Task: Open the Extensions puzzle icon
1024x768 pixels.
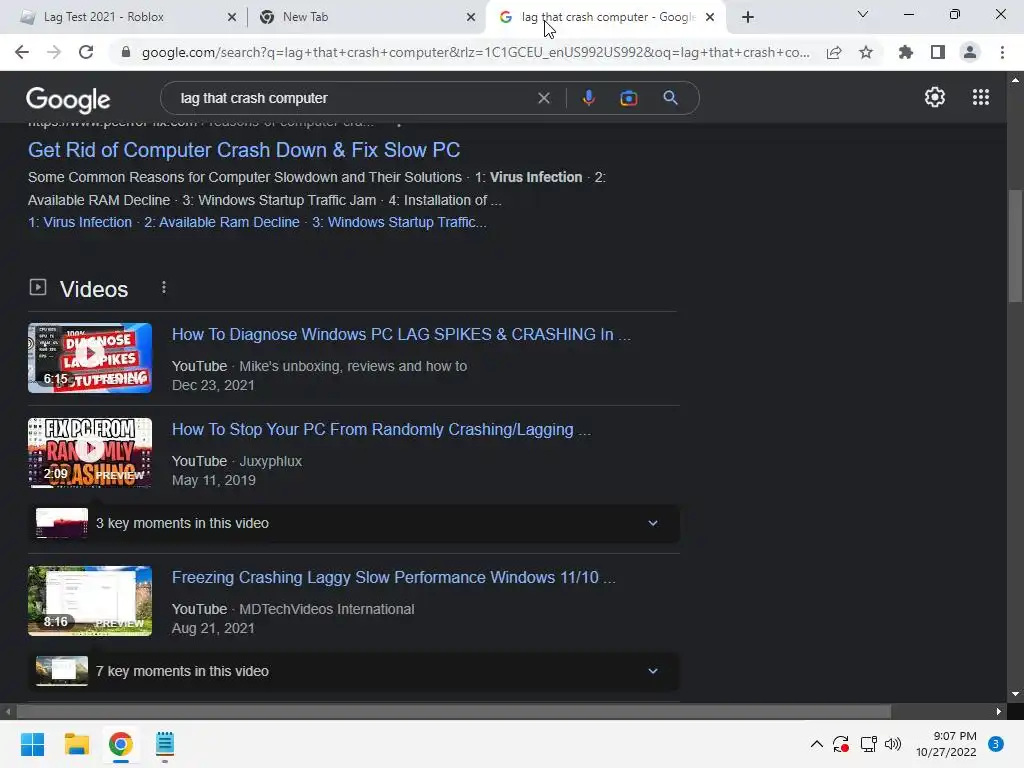Action: (x=906, y=52)
